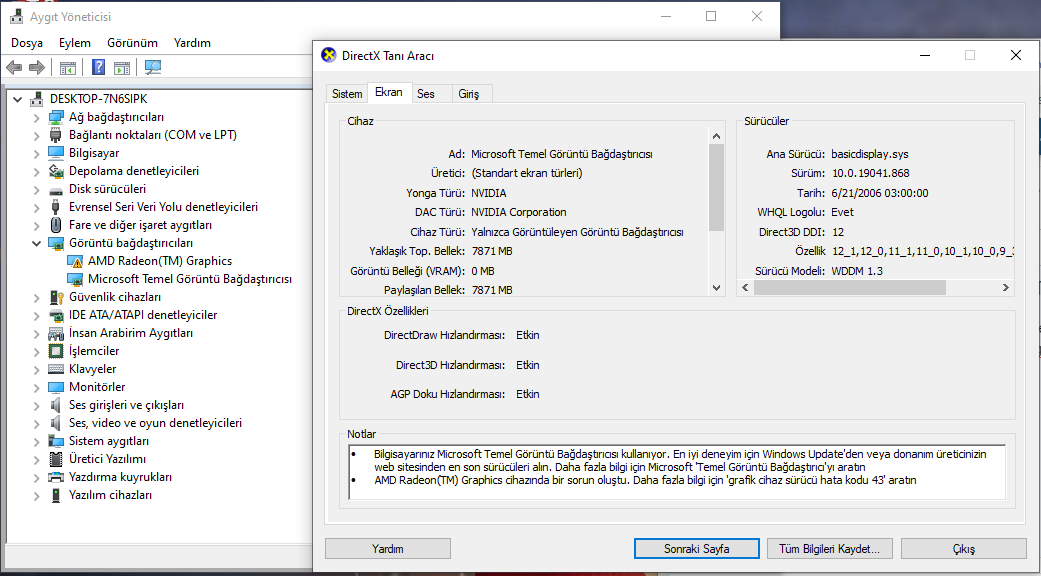Expand the Klavyeler node
Image resolution: width=1041 pixels, height=576 pixels.
click(37, 369)
